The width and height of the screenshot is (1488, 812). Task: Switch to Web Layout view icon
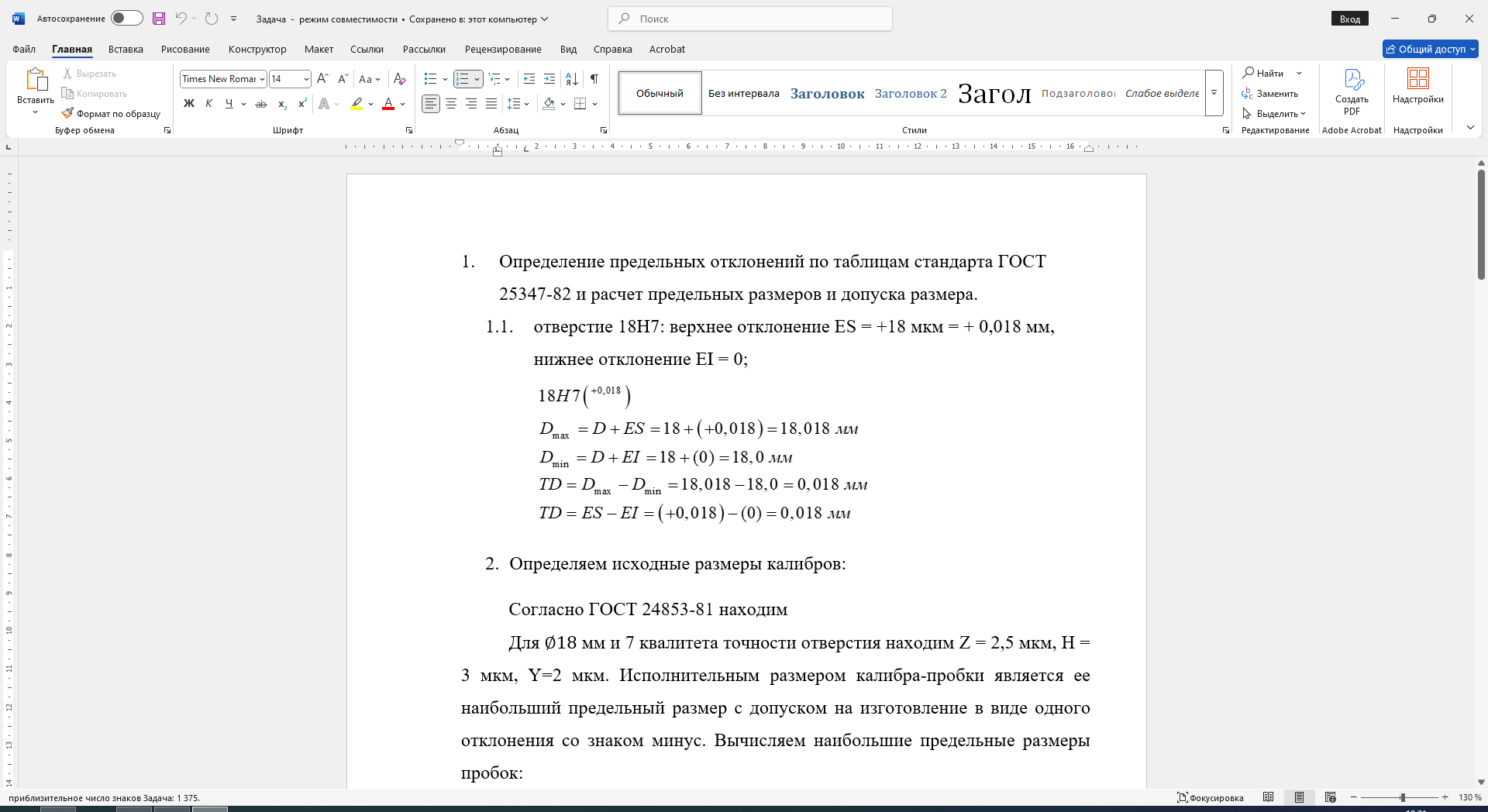tap(1331, 797)
